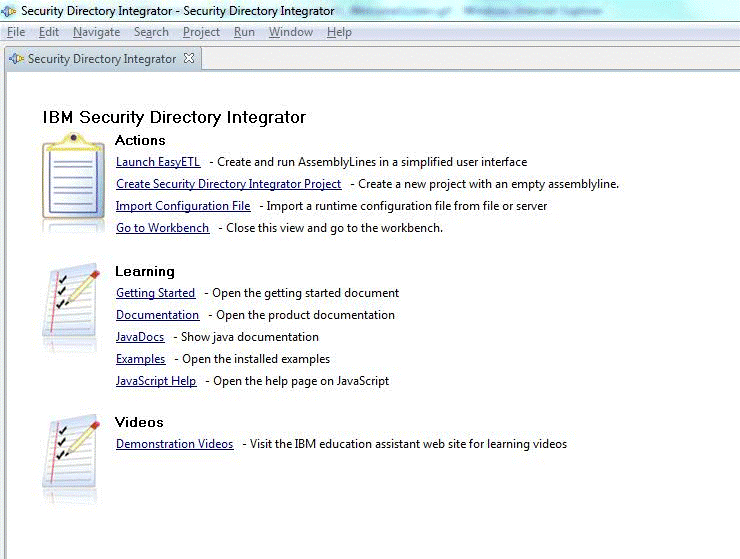Open the Help menu
Image resolution: width=740 pixels, height=559 pixels.
click(x=339, y=32)
